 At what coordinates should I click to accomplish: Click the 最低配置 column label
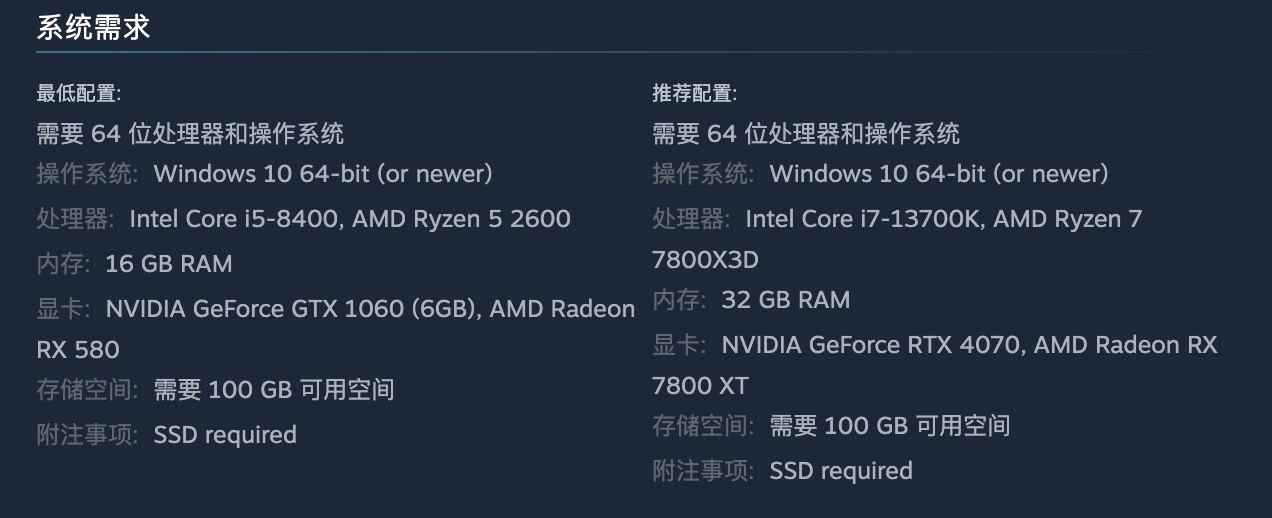(79, 94)
